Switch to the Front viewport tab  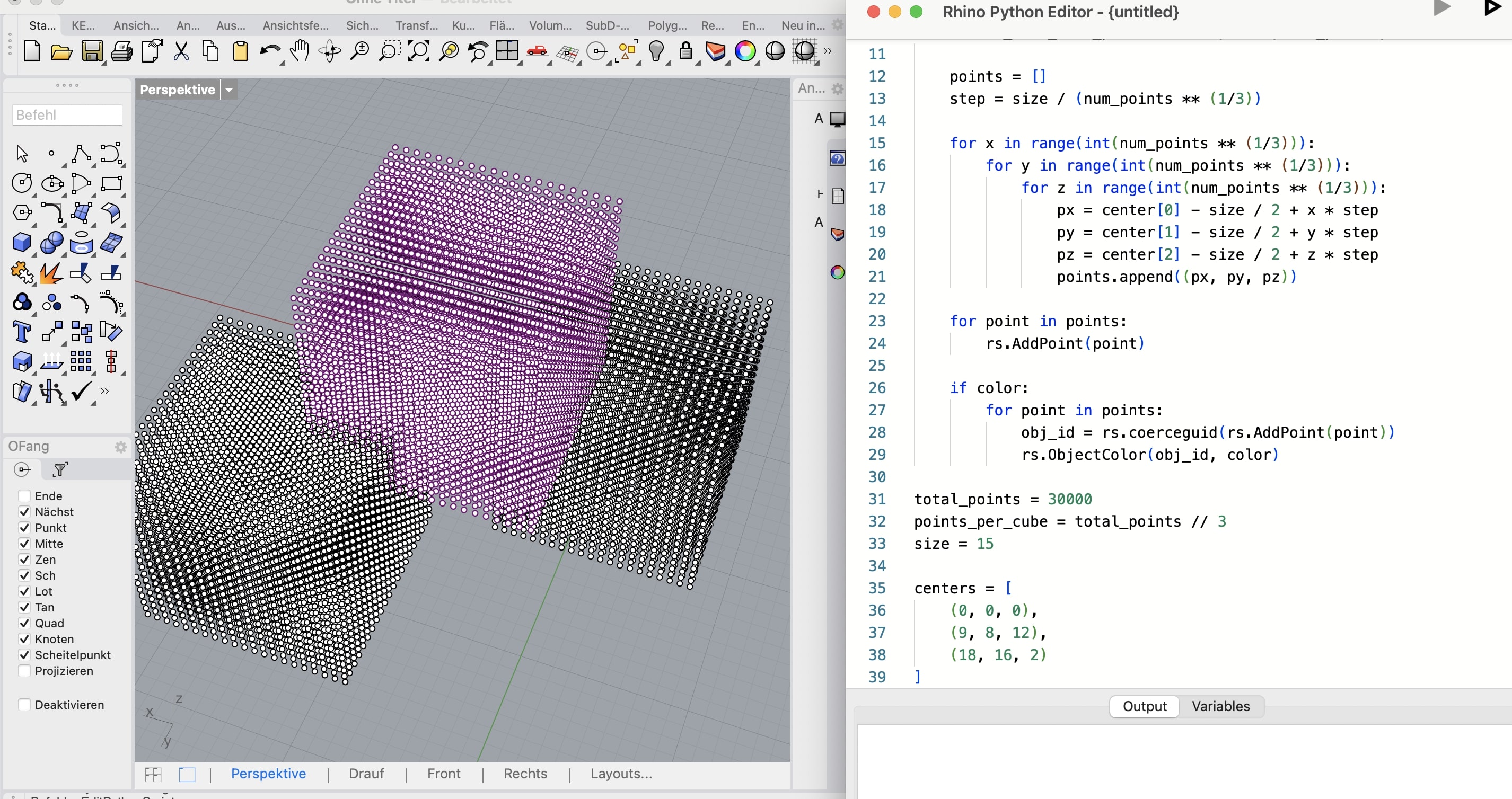pyautogui.click(x=444, y=774)
